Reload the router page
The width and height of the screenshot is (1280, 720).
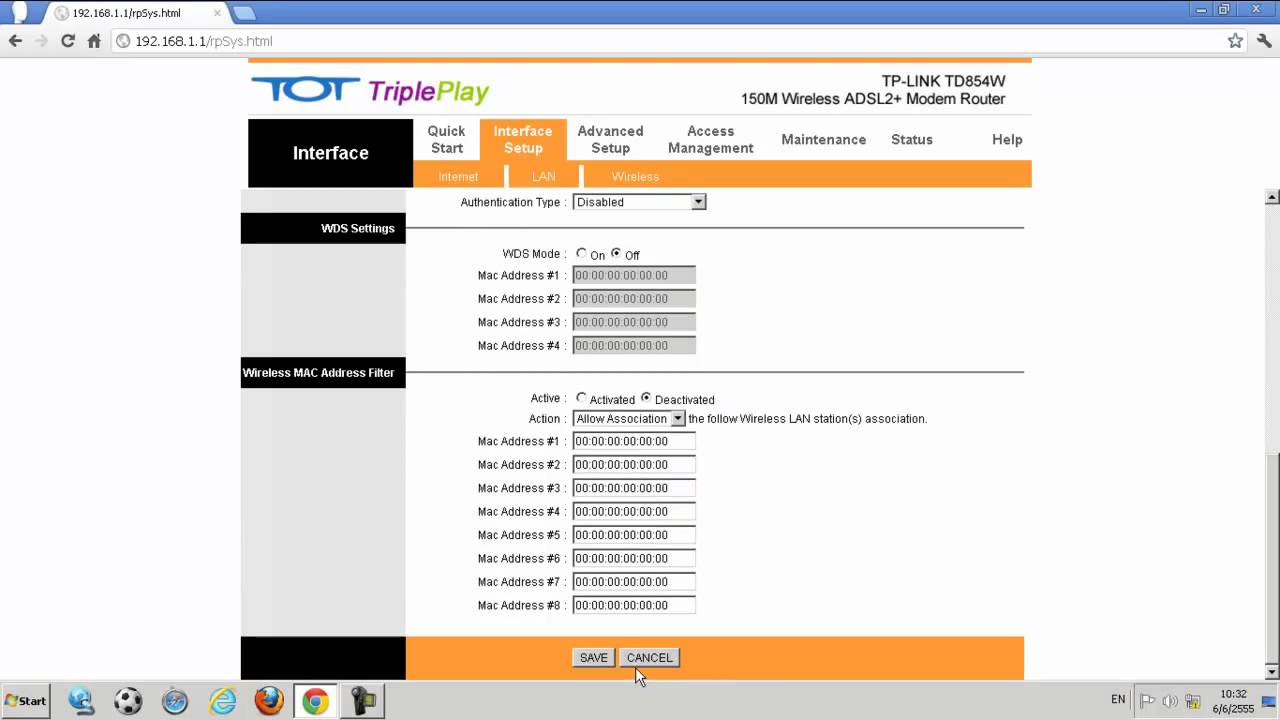click(68, 41)
